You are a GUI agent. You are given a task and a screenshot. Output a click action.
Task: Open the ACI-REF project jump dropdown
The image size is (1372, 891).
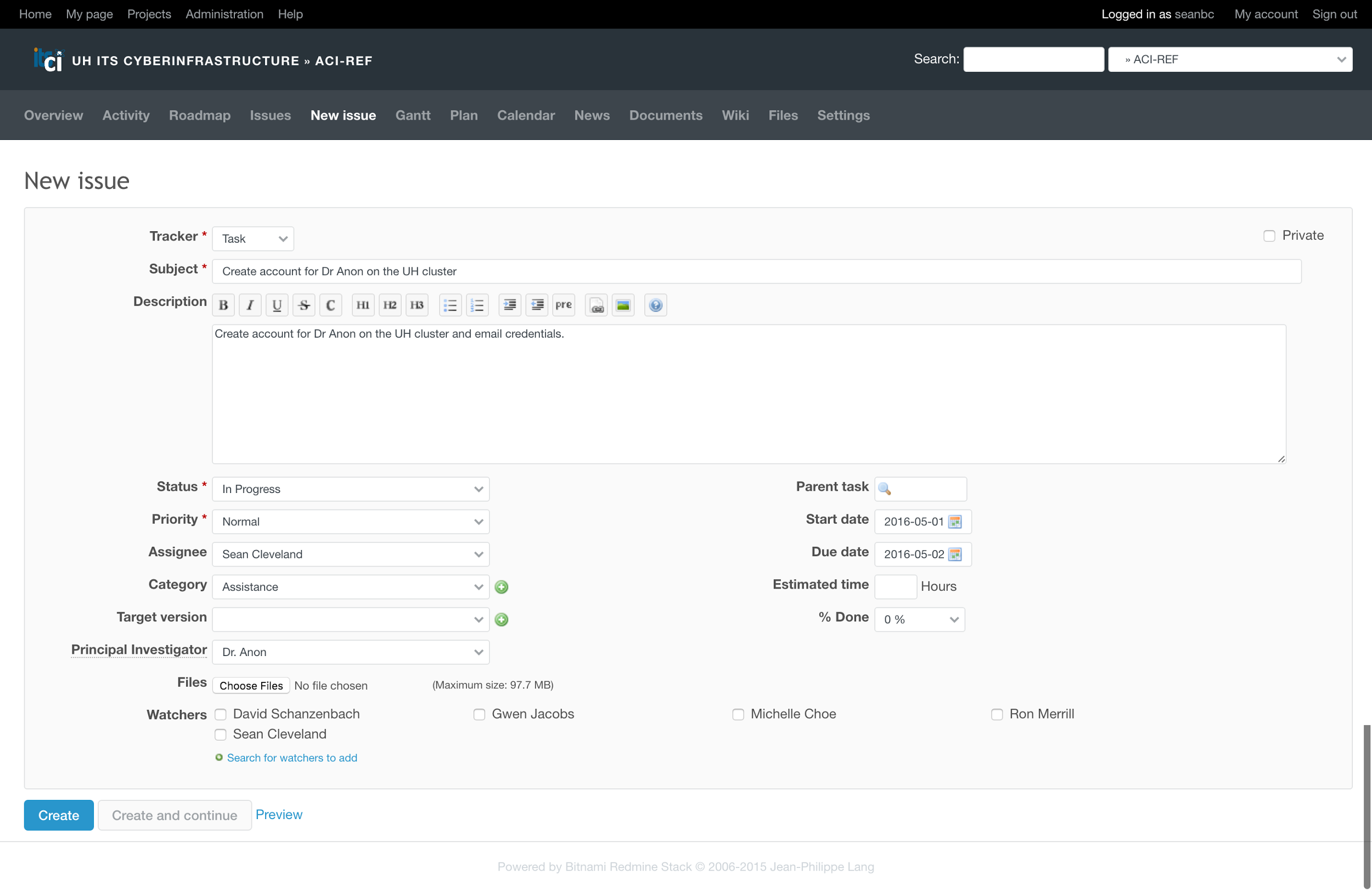tap(1231, 59)
